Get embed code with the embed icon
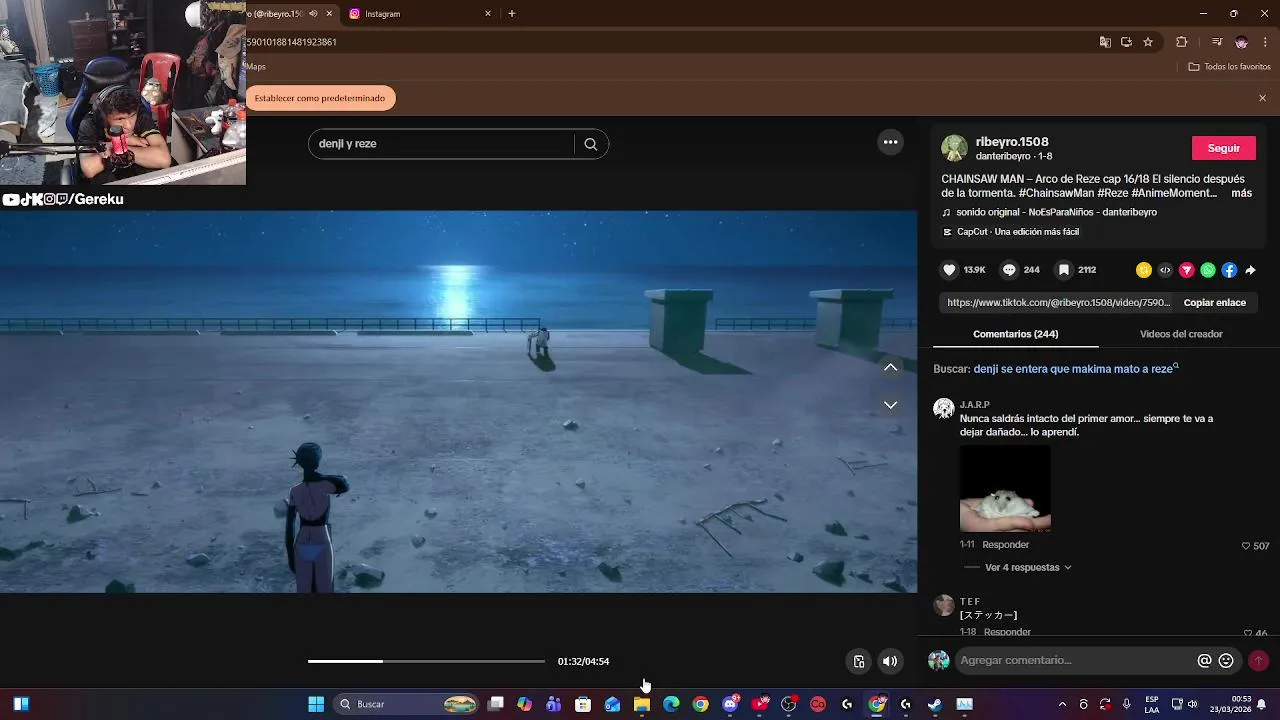Screen dimensions: 1280x720 (x=1165, y=270)
